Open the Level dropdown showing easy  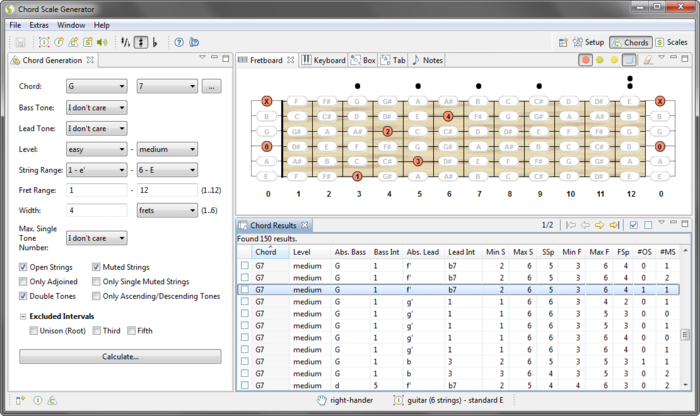click(x=96, y=149)
